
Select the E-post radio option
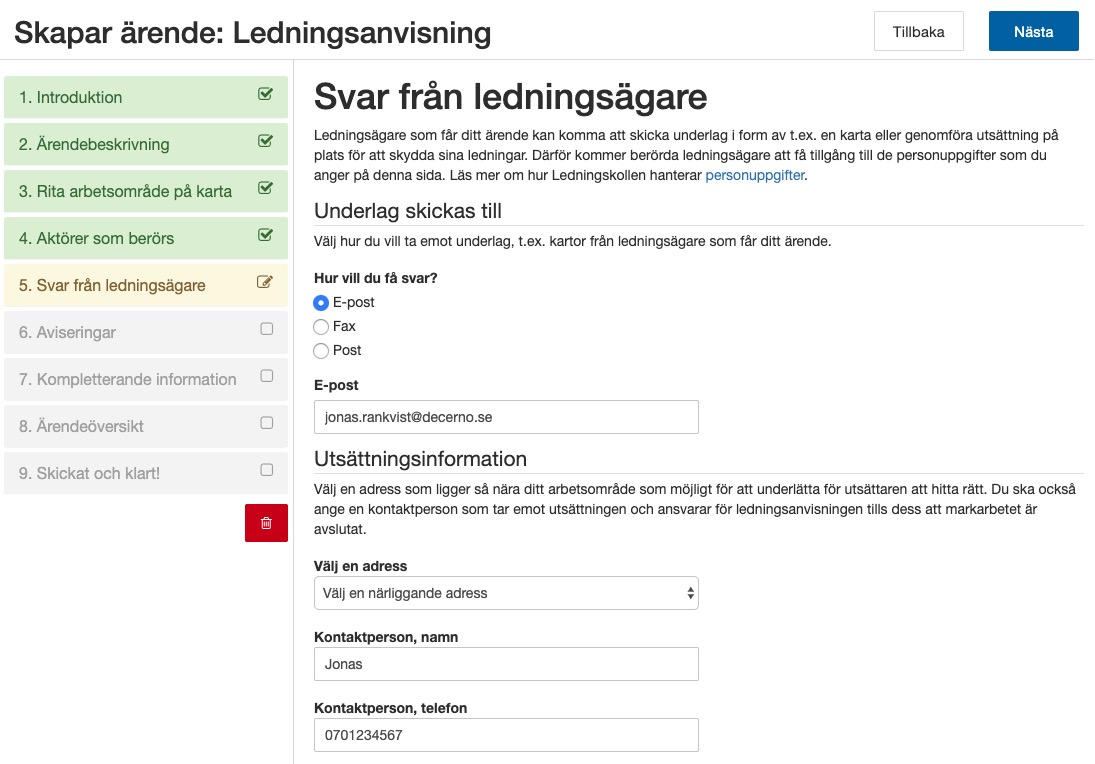[x=321, y=302]
